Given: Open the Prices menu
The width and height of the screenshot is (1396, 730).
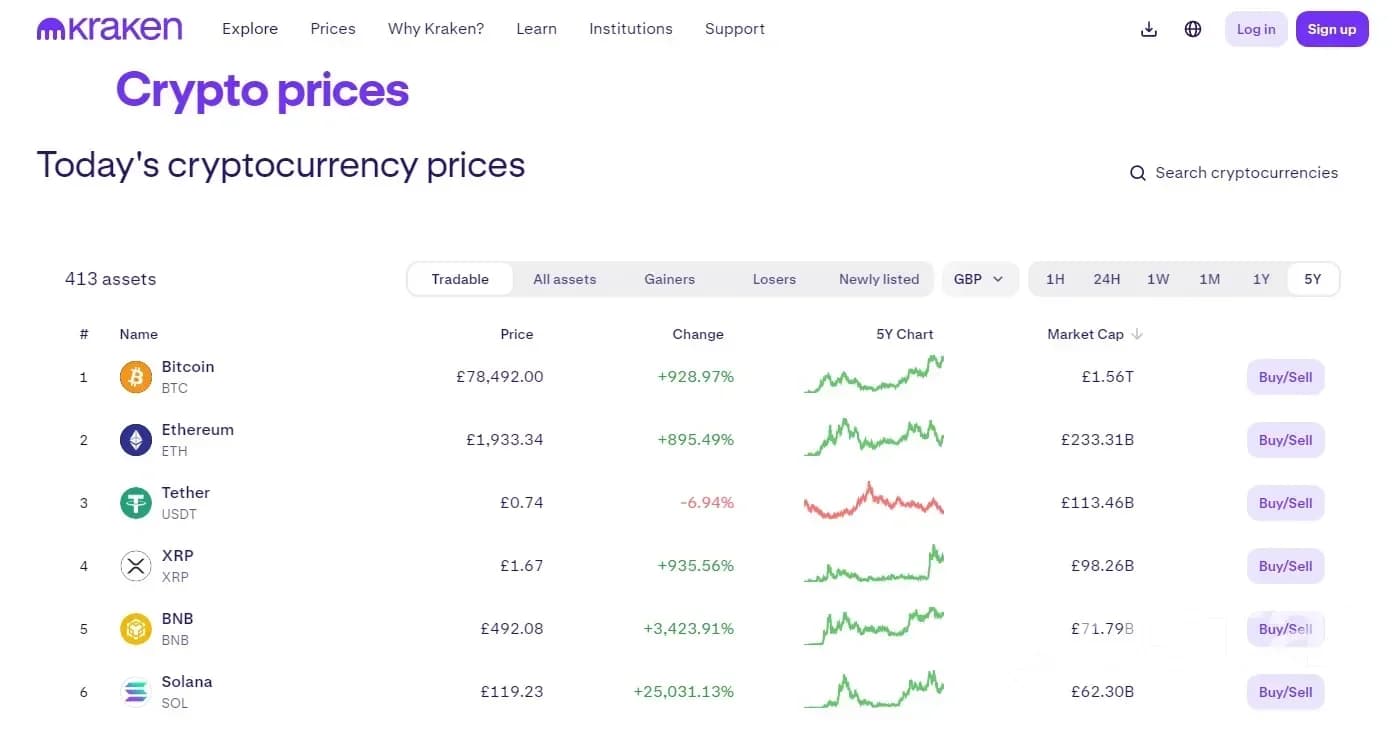Looking at the screenshot, I should [333, 29].
